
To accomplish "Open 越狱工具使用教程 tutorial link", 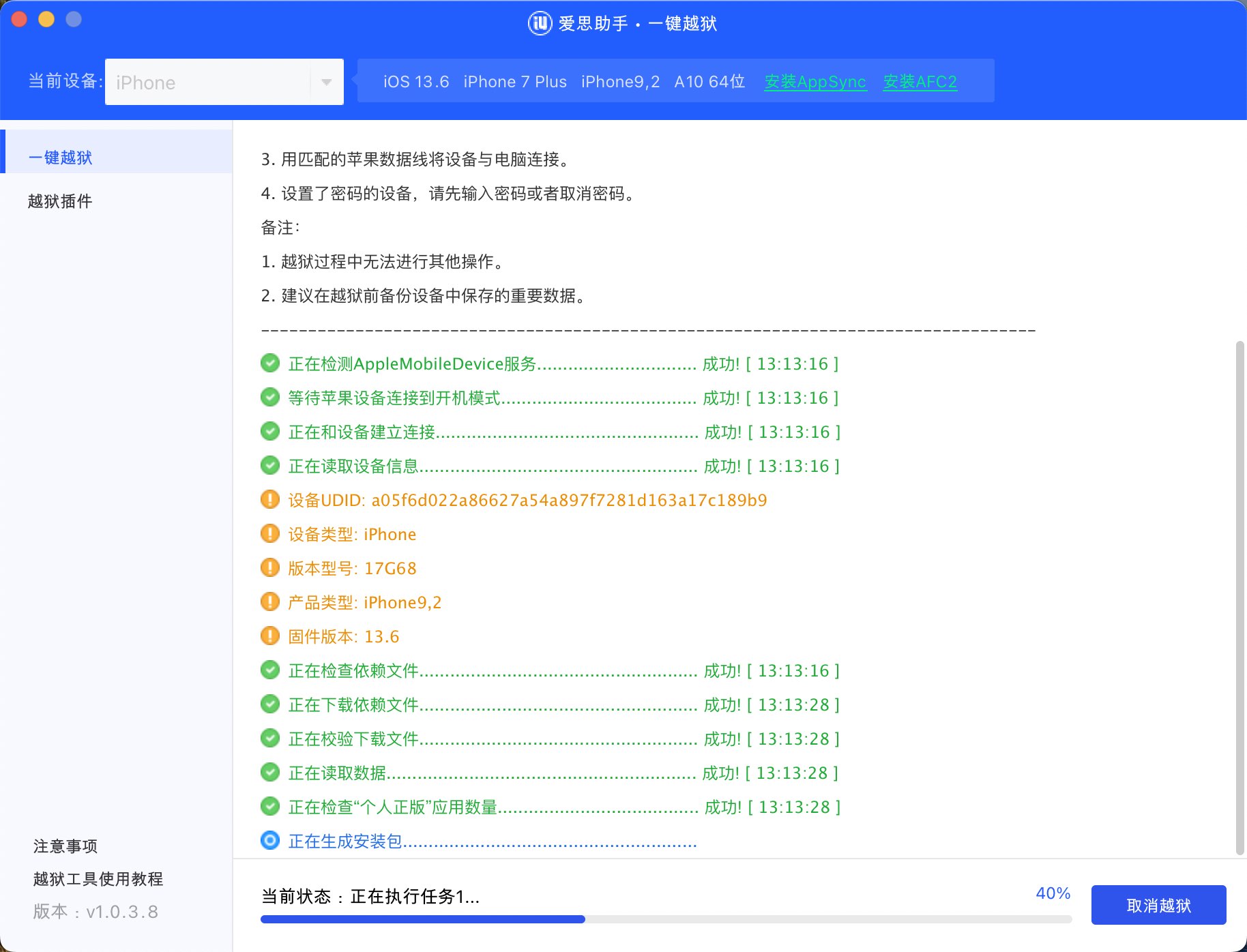I will pyautogui.click(x=98, y=879).
